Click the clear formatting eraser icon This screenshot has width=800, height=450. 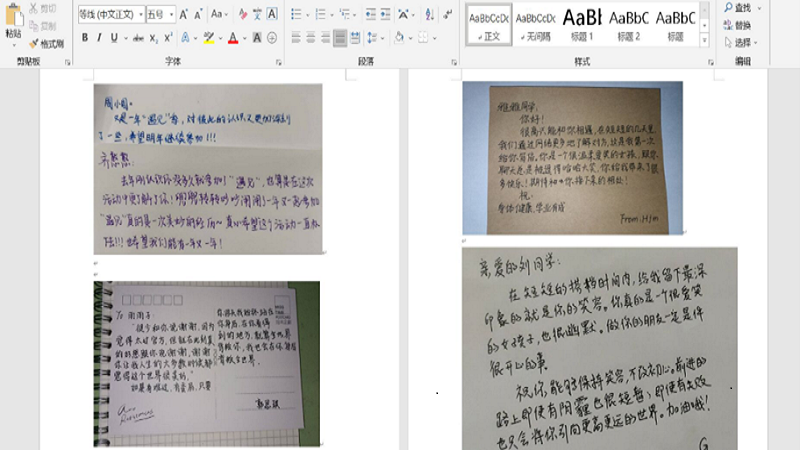(x=240, y=15)
